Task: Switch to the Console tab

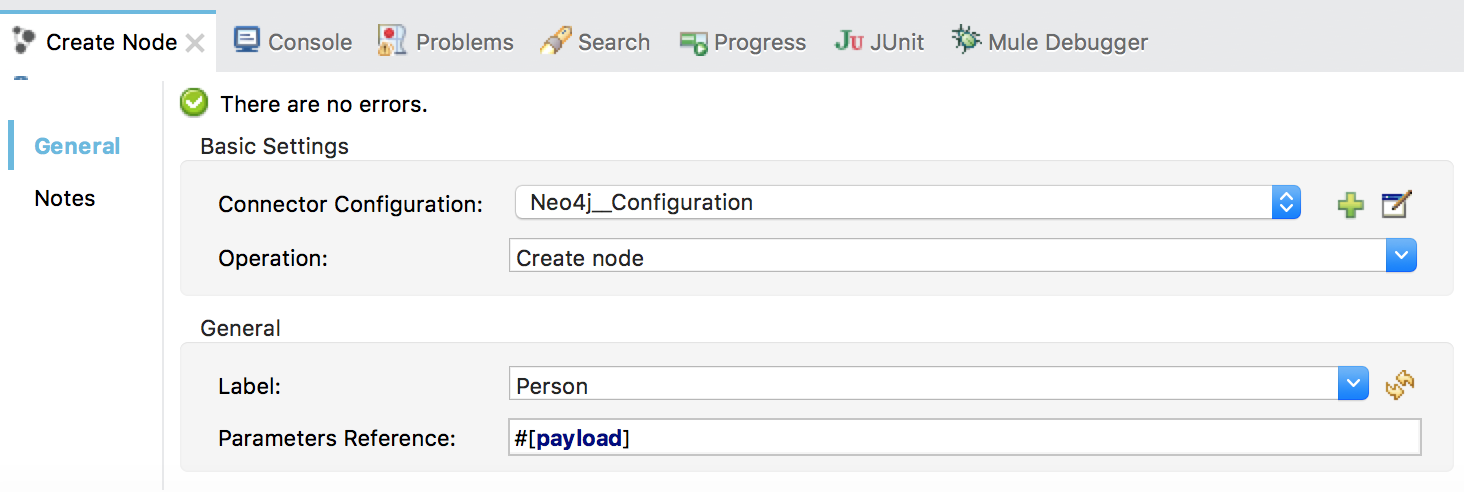Action: tap(292, 42)
